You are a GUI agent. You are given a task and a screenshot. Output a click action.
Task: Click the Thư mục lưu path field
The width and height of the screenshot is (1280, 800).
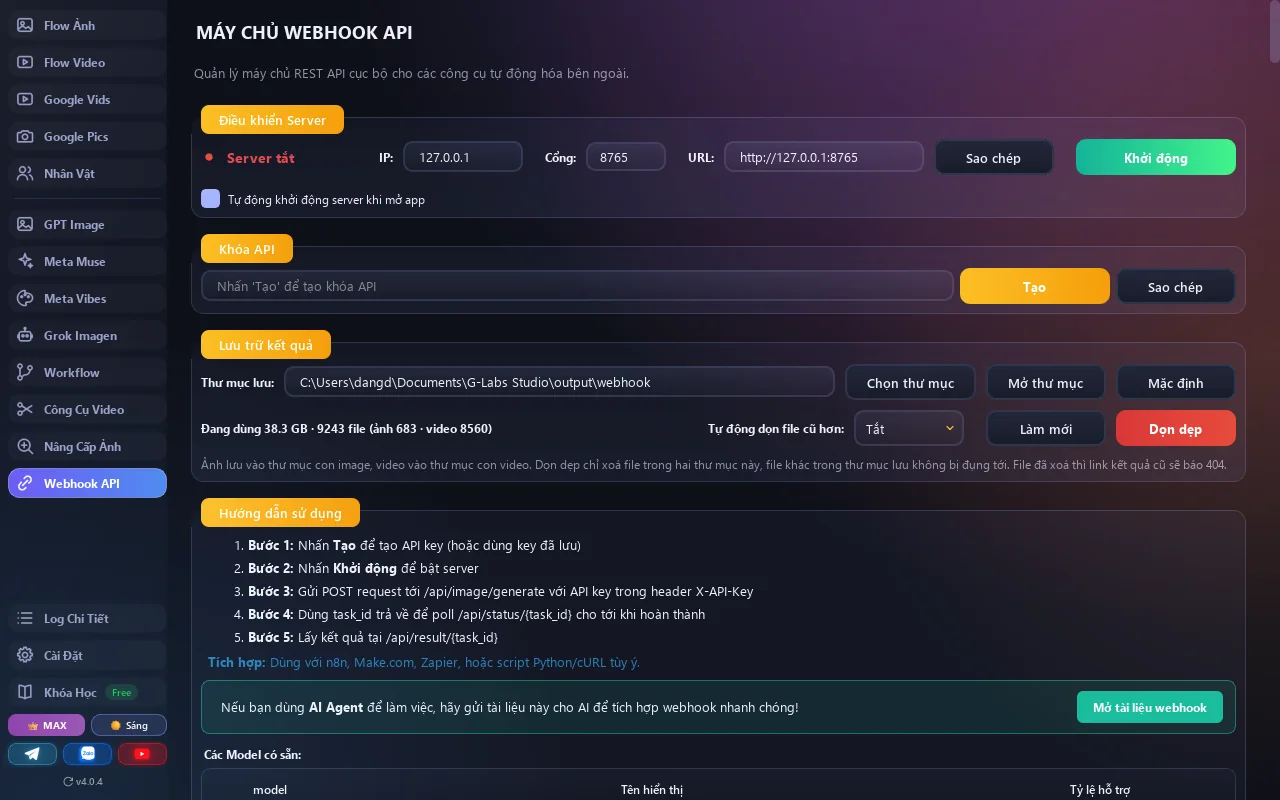pos(559,382)
